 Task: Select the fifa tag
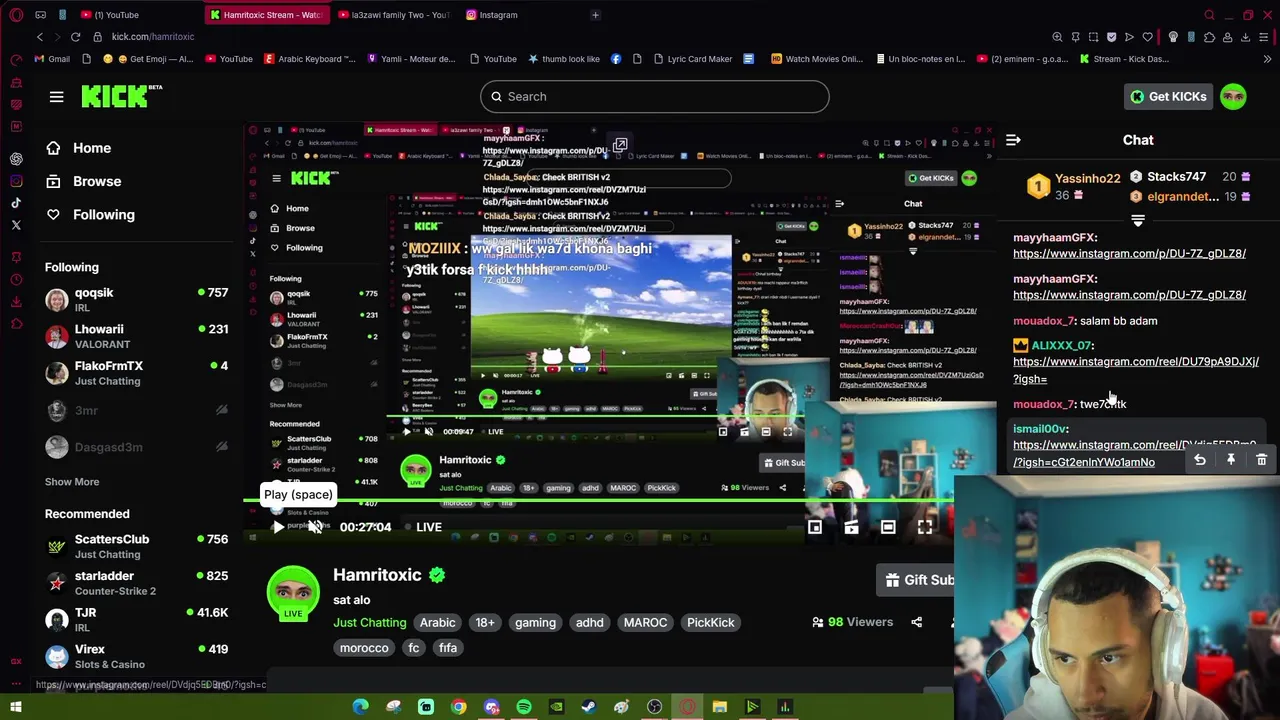447,648
